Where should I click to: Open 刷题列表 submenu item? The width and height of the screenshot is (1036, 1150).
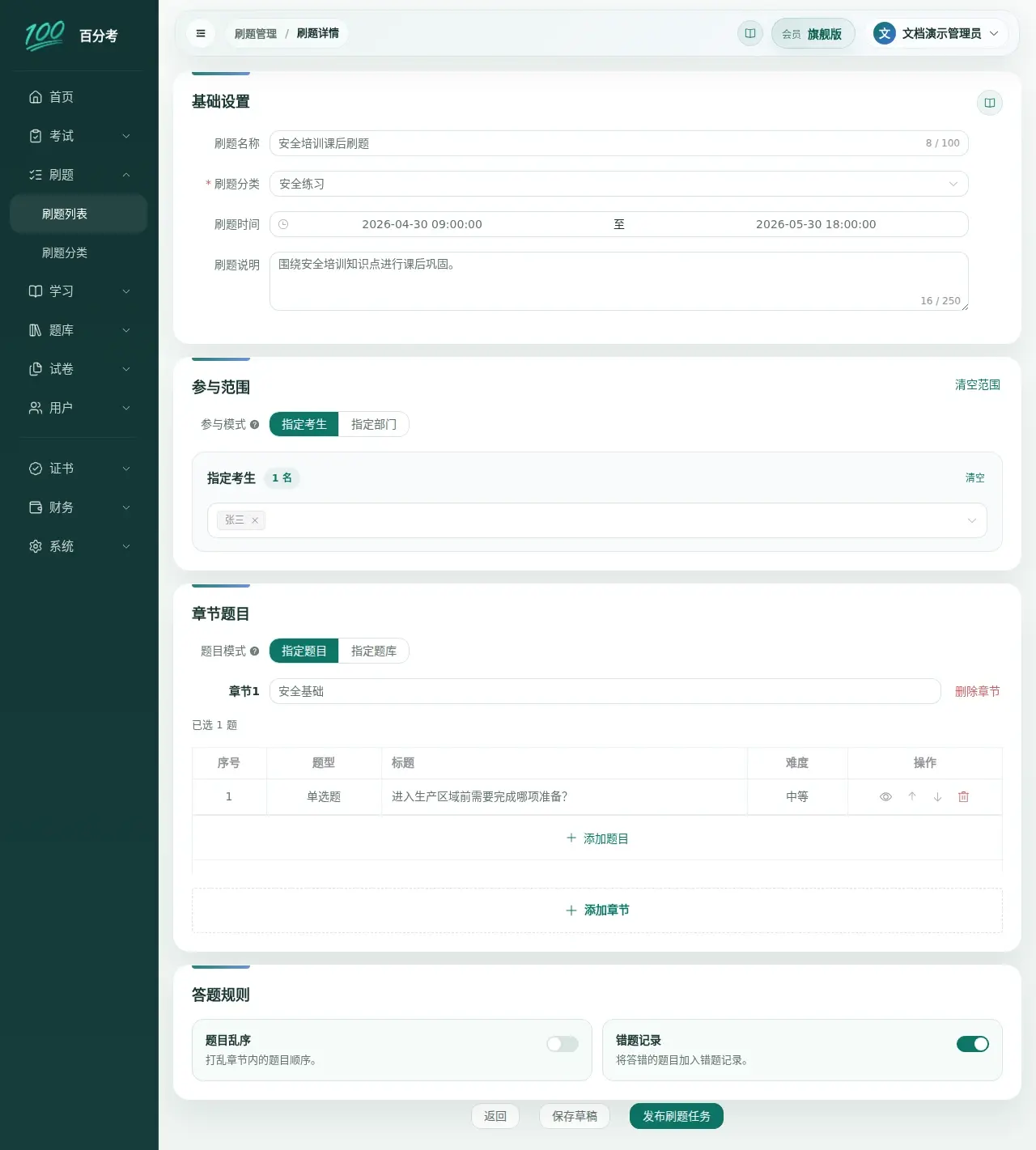[x=79, y=214]
